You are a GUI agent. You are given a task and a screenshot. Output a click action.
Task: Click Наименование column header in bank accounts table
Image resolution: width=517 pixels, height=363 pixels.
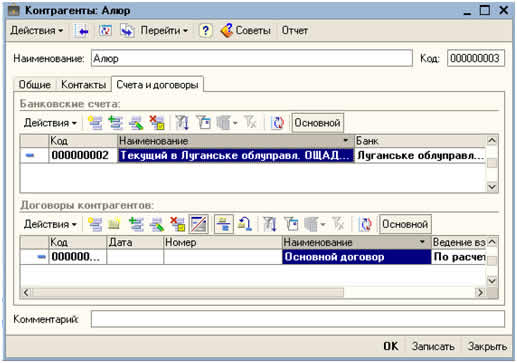click(x=236, y=141)
